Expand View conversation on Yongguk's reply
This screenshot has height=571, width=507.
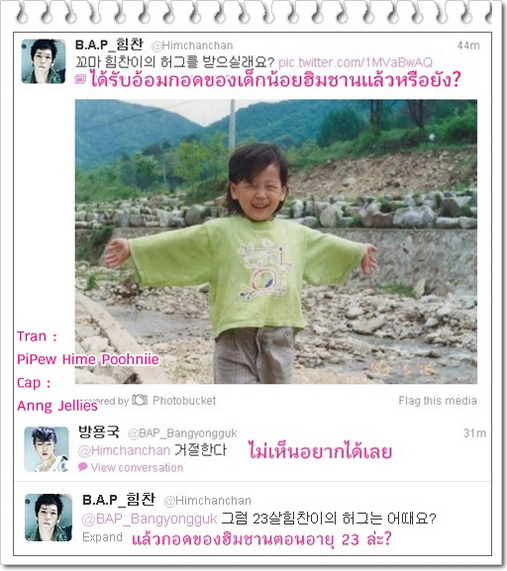click(137, 467)
